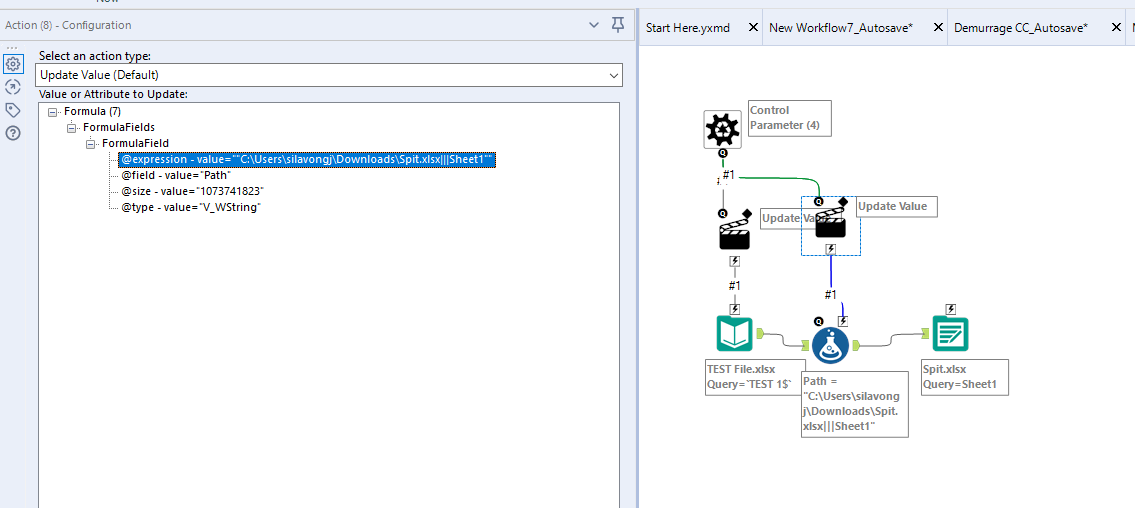Collapse the FormulaFields tree node
Viewport: 1135px width, 508px height.
pyautogui.click(x=72, y=128)
